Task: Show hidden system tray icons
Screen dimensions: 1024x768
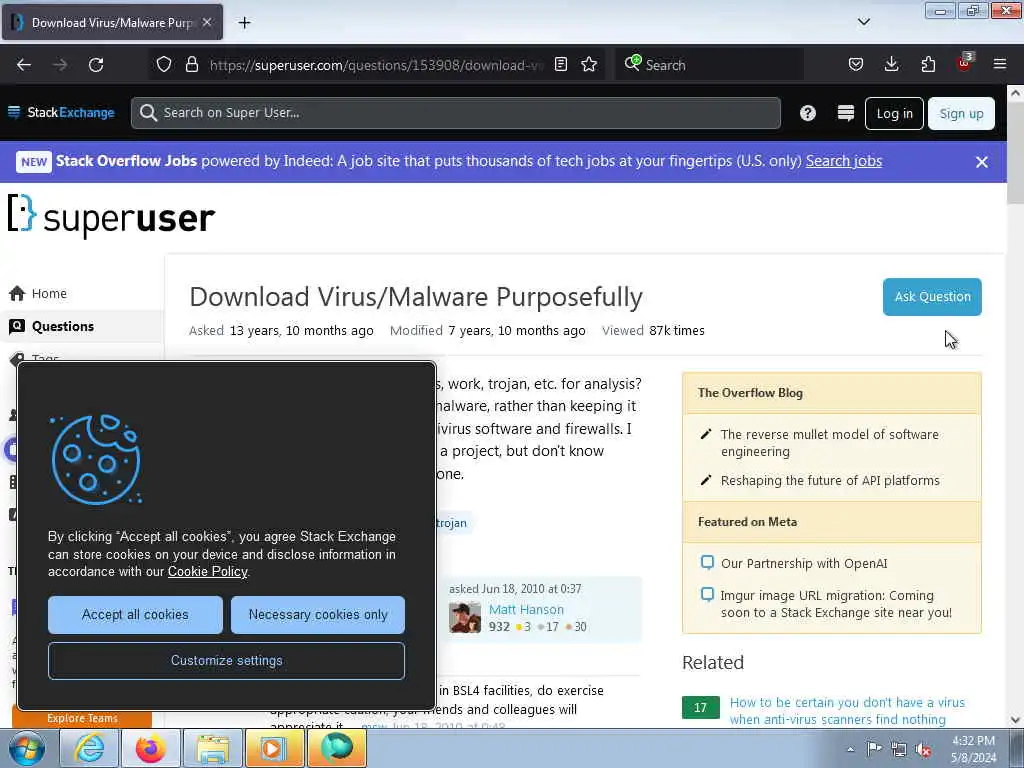Action: pyautogui.click(x=850, y=749)
